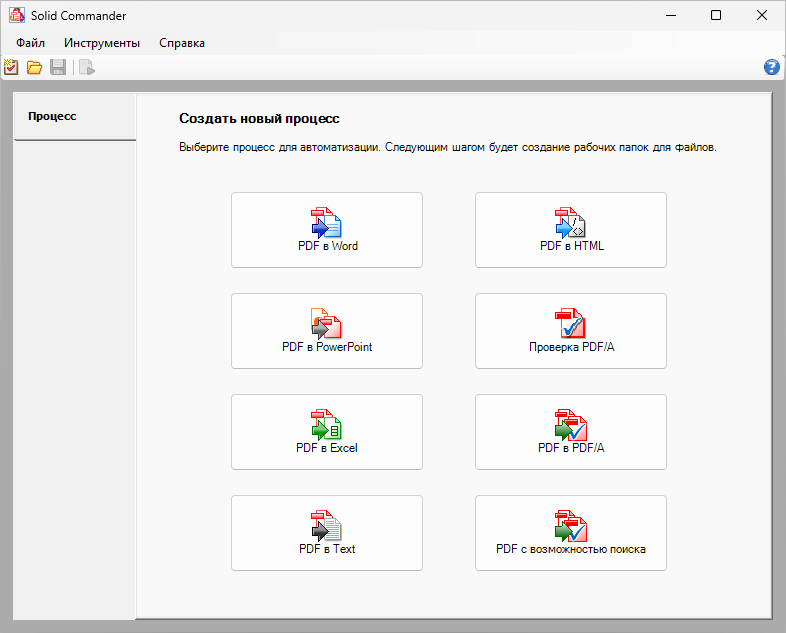Open help via the blue question mark icon
786x633 pixels.
click(x=771, y=68)
